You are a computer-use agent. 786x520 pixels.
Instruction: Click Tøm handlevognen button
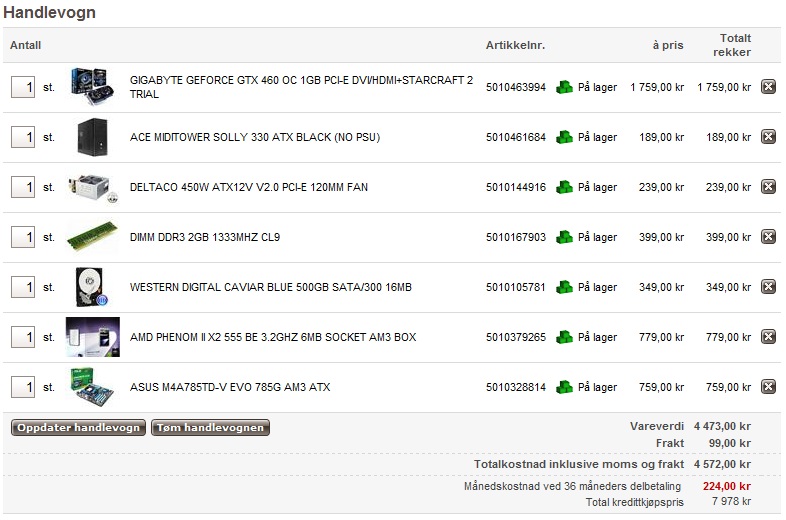(x=211, y=428)
